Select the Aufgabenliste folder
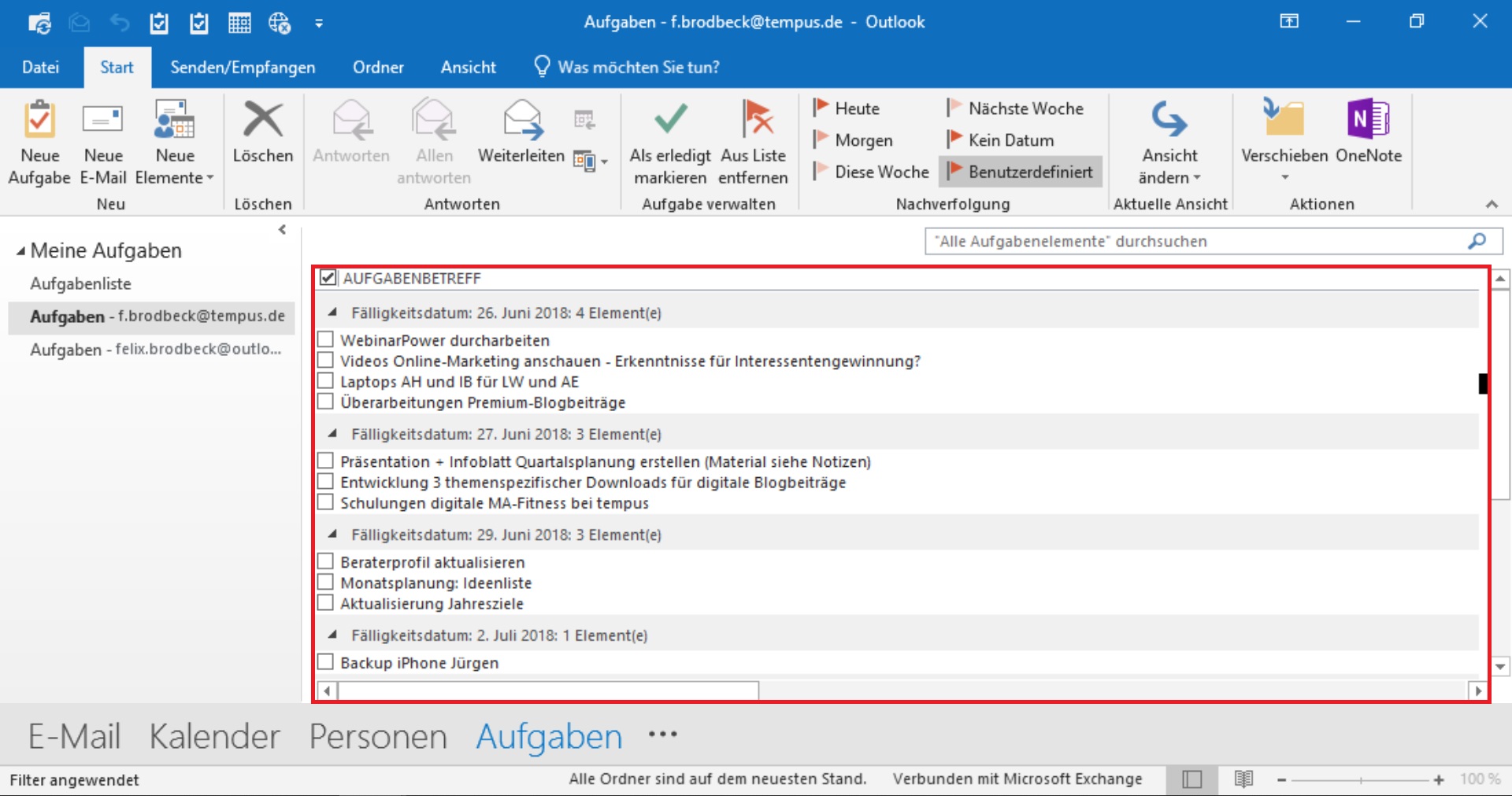This screenshot has height=796, width=1512. coord(80,283)
